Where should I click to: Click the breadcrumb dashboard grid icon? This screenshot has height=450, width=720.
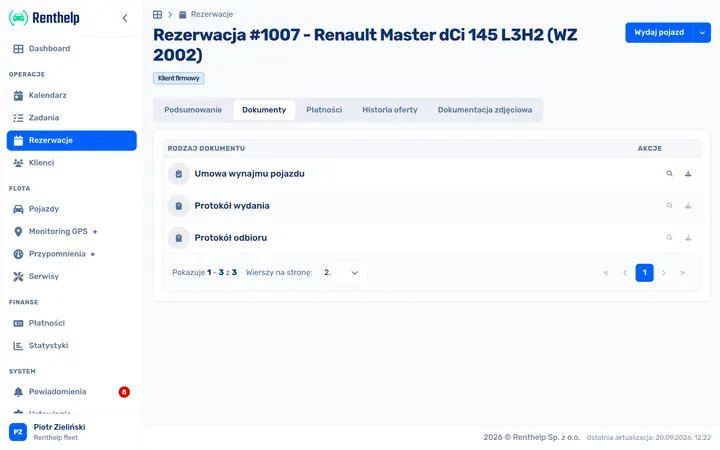(x=158, y=15)
